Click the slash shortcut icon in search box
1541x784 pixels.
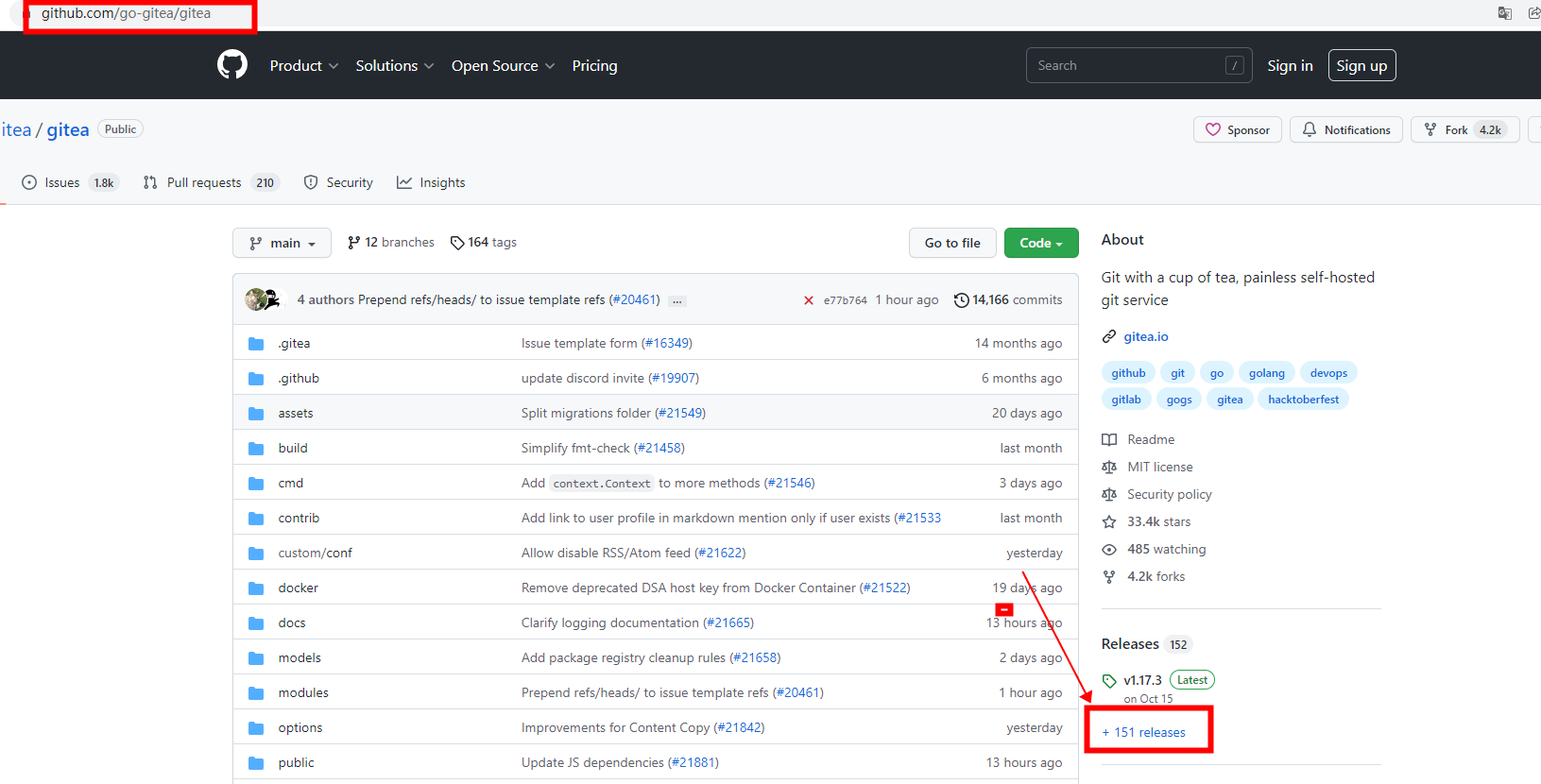pos(1234,65)
